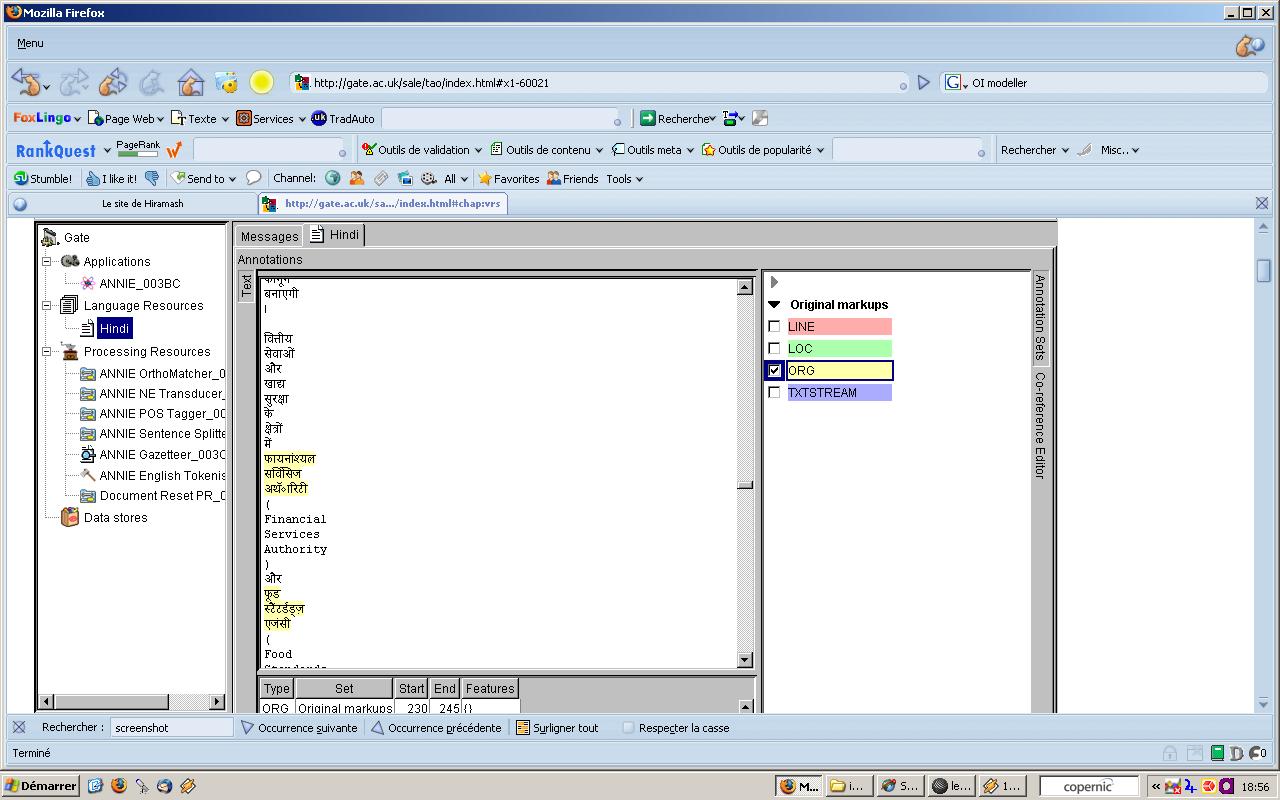Viewport: 1280px width, 800px height.
Task: Open the home page fox icon
Action: point(190,82)
